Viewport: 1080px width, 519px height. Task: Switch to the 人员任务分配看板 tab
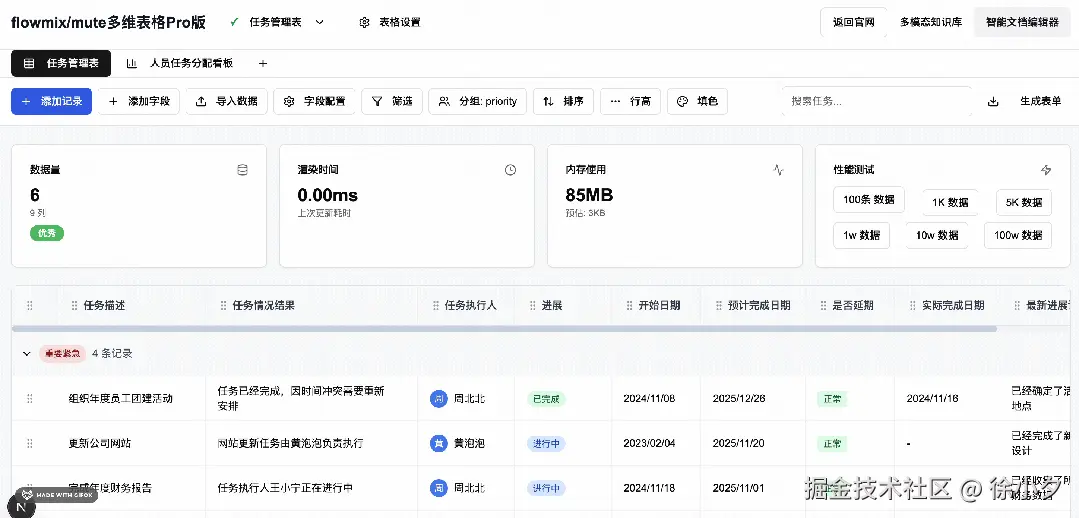[x=180, y=63]
